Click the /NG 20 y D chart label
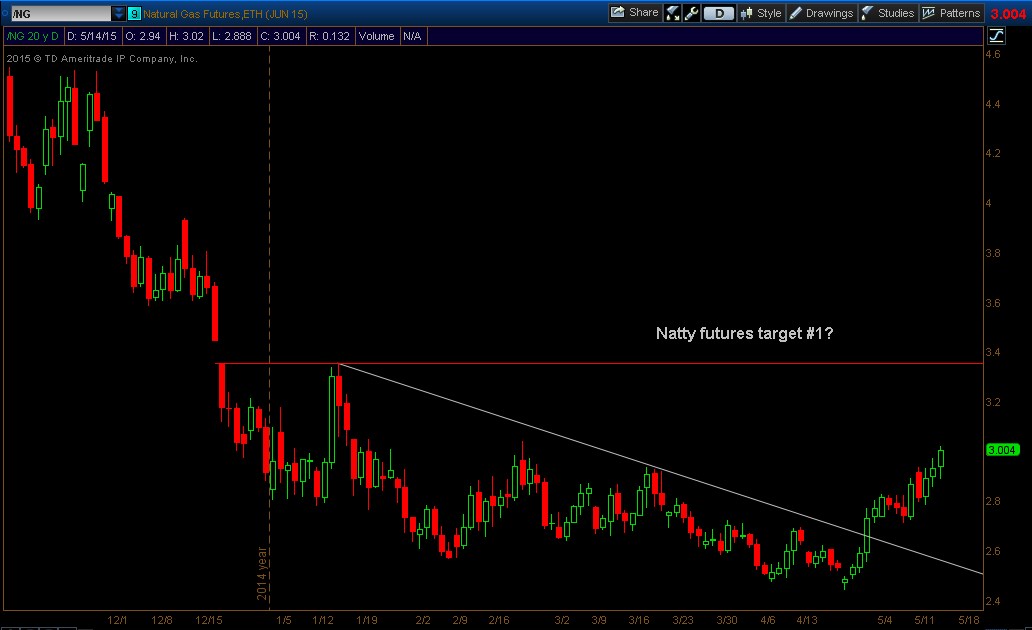 pos(33,36)
